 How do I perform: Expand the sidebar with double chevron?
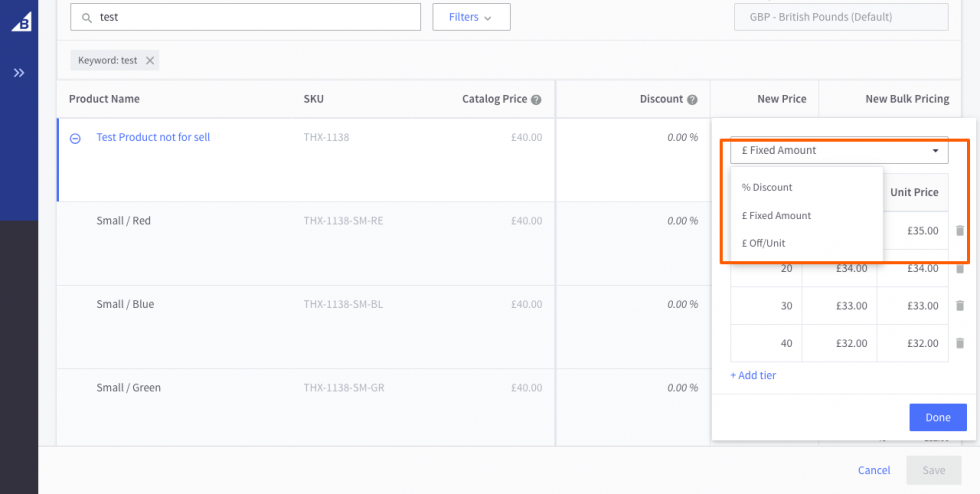point(19,73)
